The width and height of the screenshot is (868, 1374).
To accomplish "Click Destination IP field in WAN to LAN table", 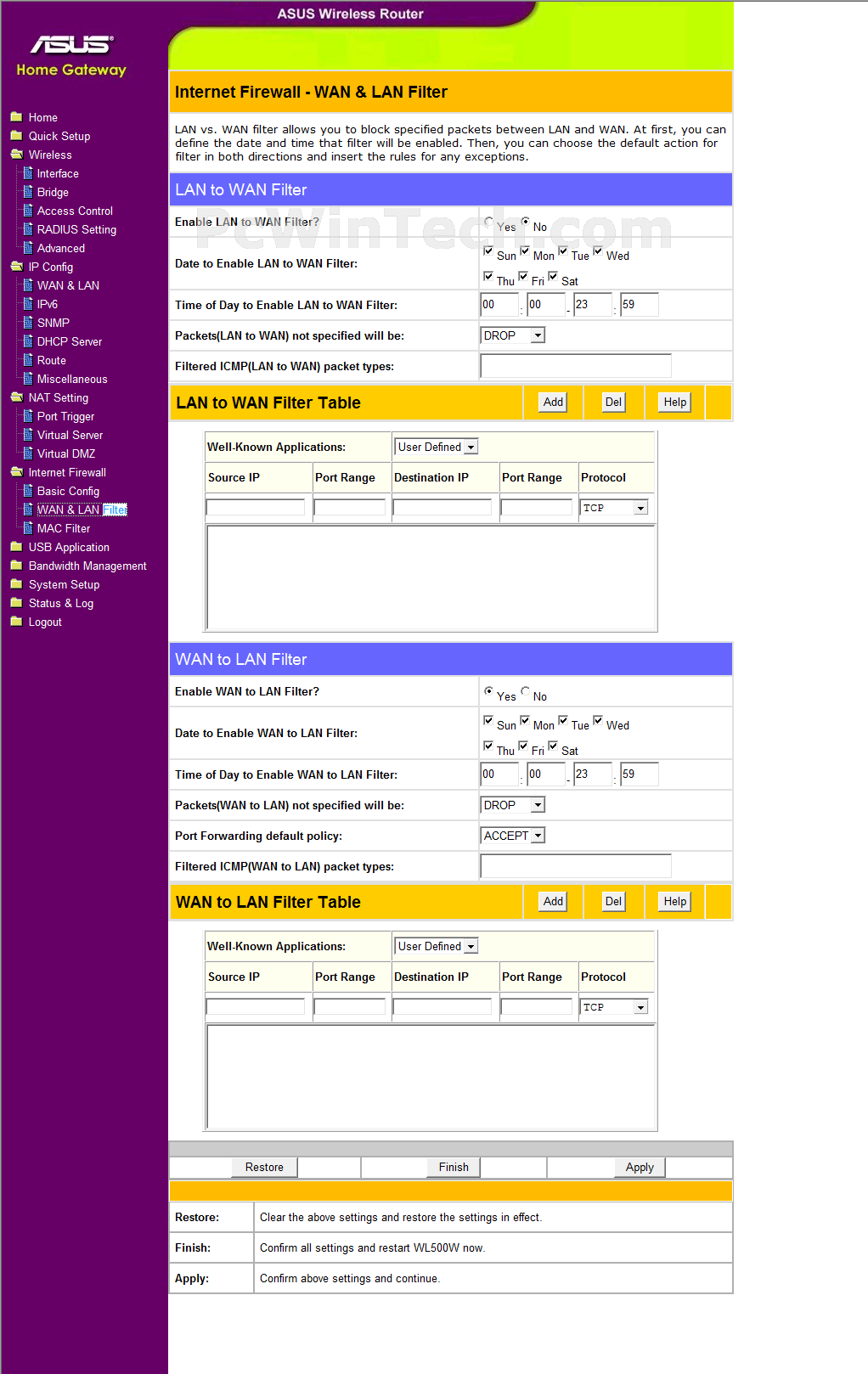I will 442,1007.
